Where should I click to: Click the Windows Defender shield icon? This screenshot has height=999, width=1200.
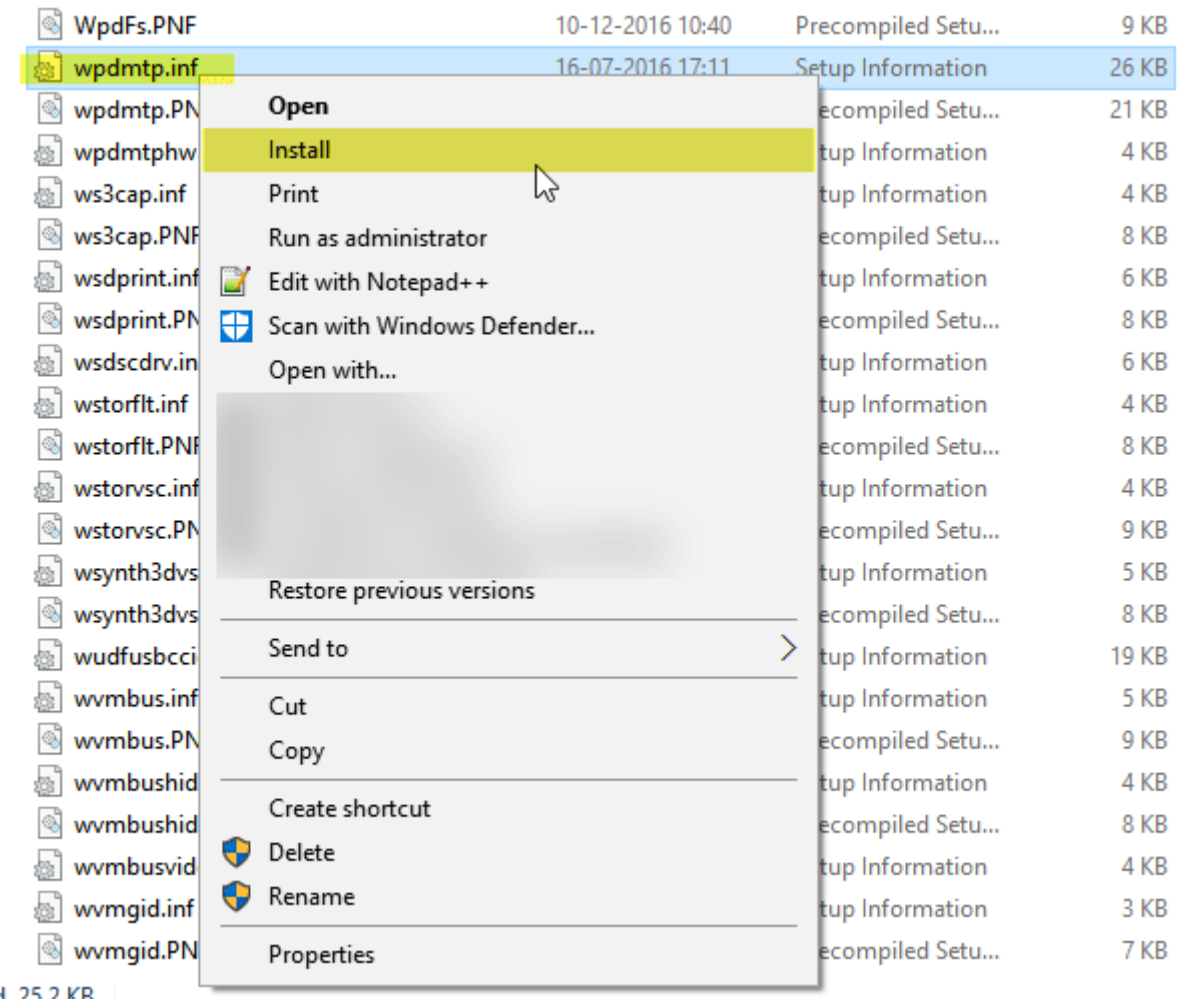[235, 325]
